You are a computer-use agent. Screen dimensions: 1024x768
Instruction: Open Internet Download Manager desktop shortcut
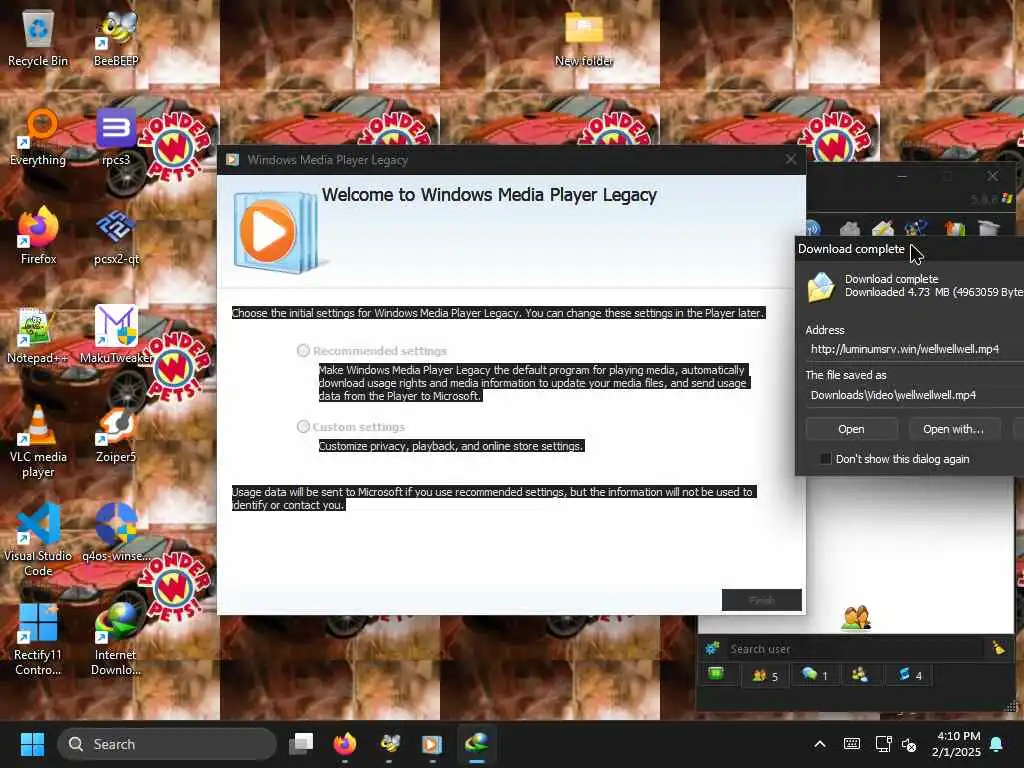[116, 640]
